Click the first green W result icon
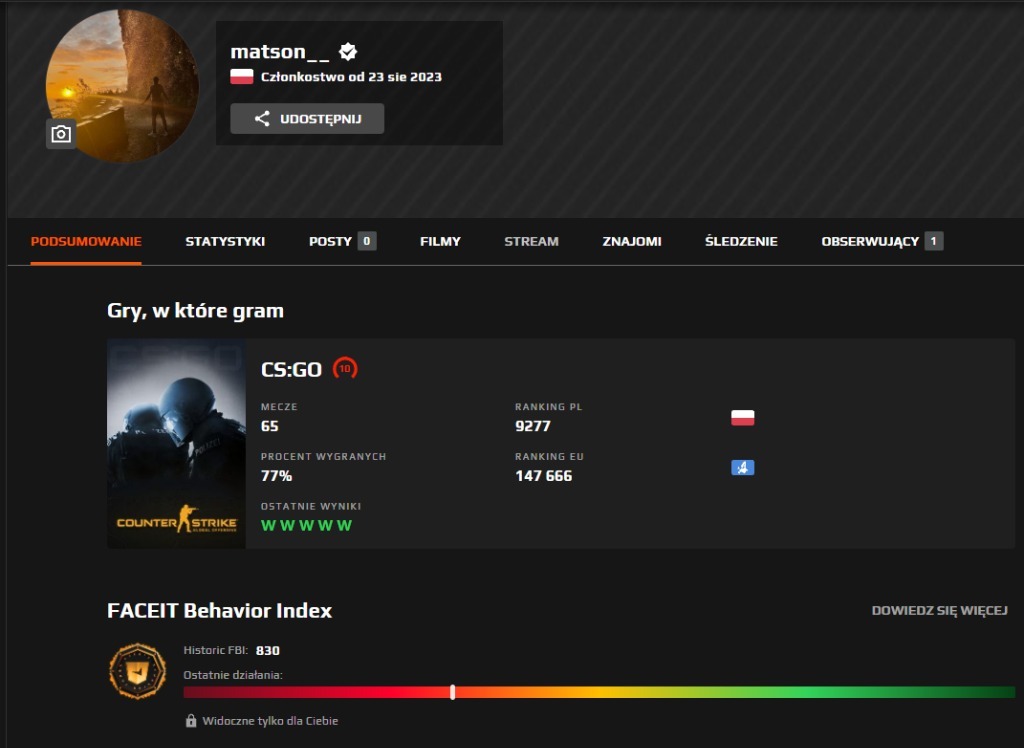The width and height of the screenshot is (1024, 748). pos(269,524)
